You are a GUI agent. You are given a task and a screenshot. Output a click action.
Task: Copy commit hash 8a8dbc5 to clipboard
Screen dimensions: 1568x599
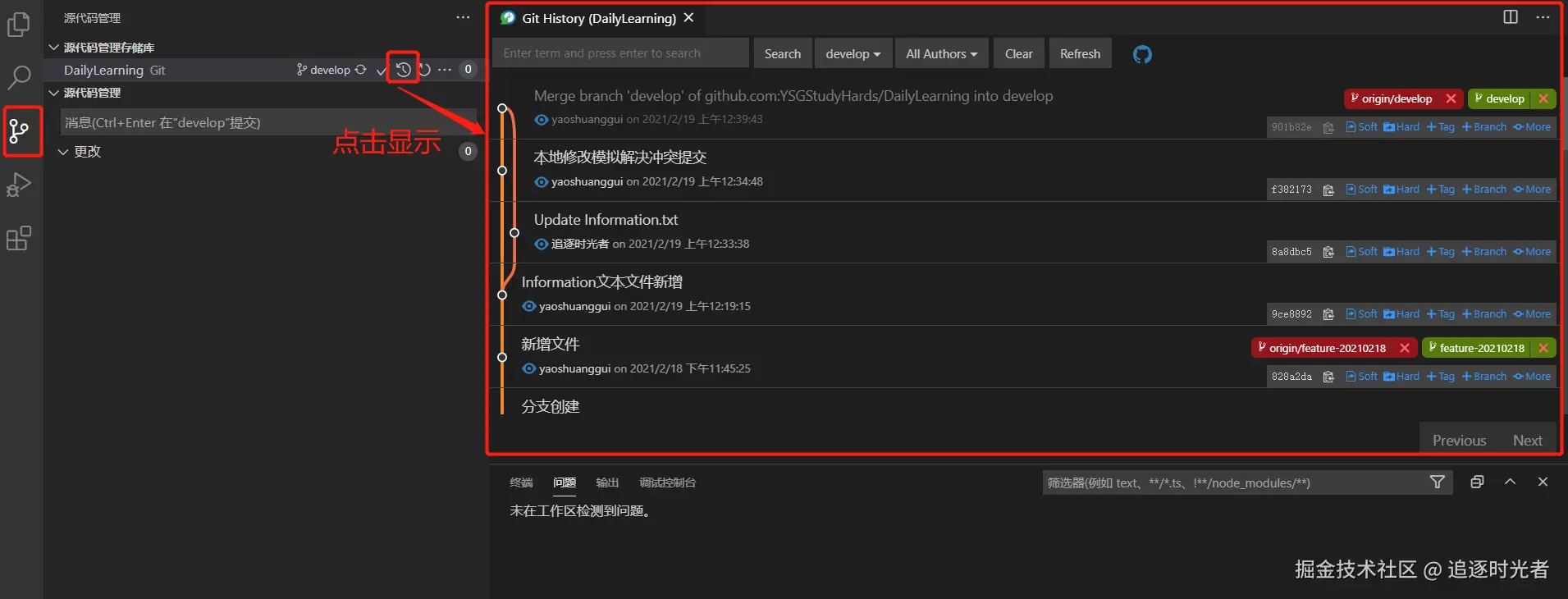[x=1328, y=252]
